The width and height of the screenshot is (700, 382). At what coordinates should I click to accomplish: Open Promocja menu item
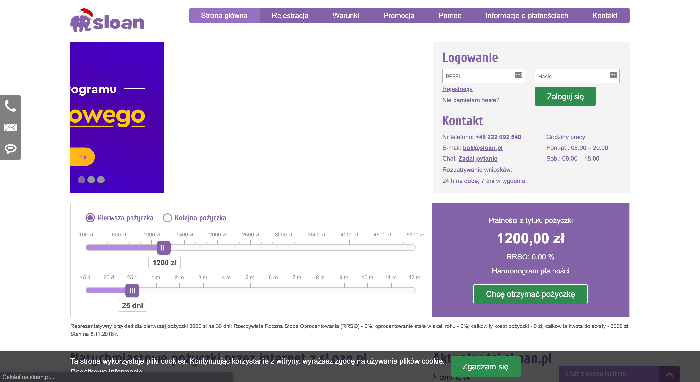pyautogui.click(x=399, y=16)
